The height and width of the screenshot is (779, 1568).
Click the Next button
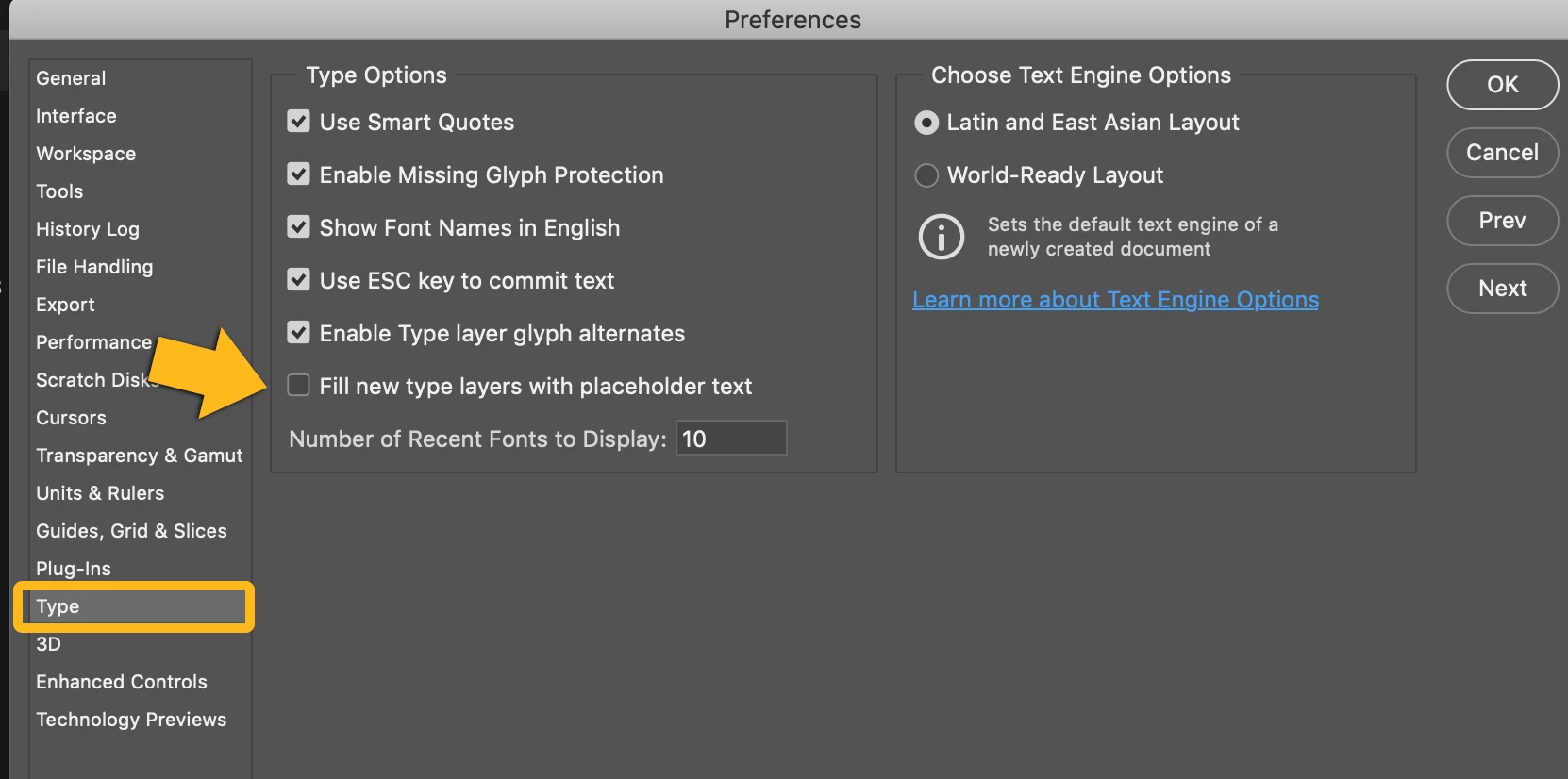[x=1502, y=289]
